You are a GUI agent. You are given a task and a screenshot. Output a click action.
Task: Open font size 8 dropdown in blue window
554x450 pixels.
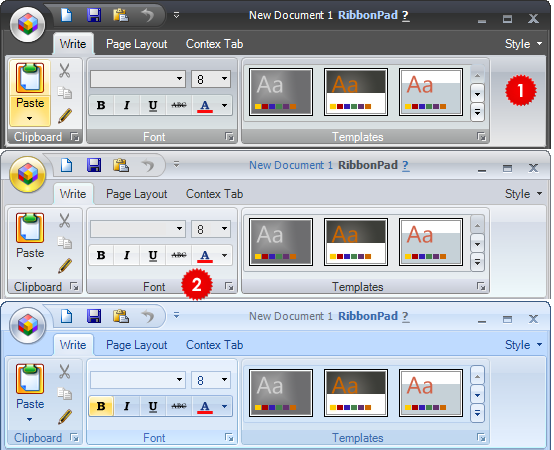coord(211,380)
